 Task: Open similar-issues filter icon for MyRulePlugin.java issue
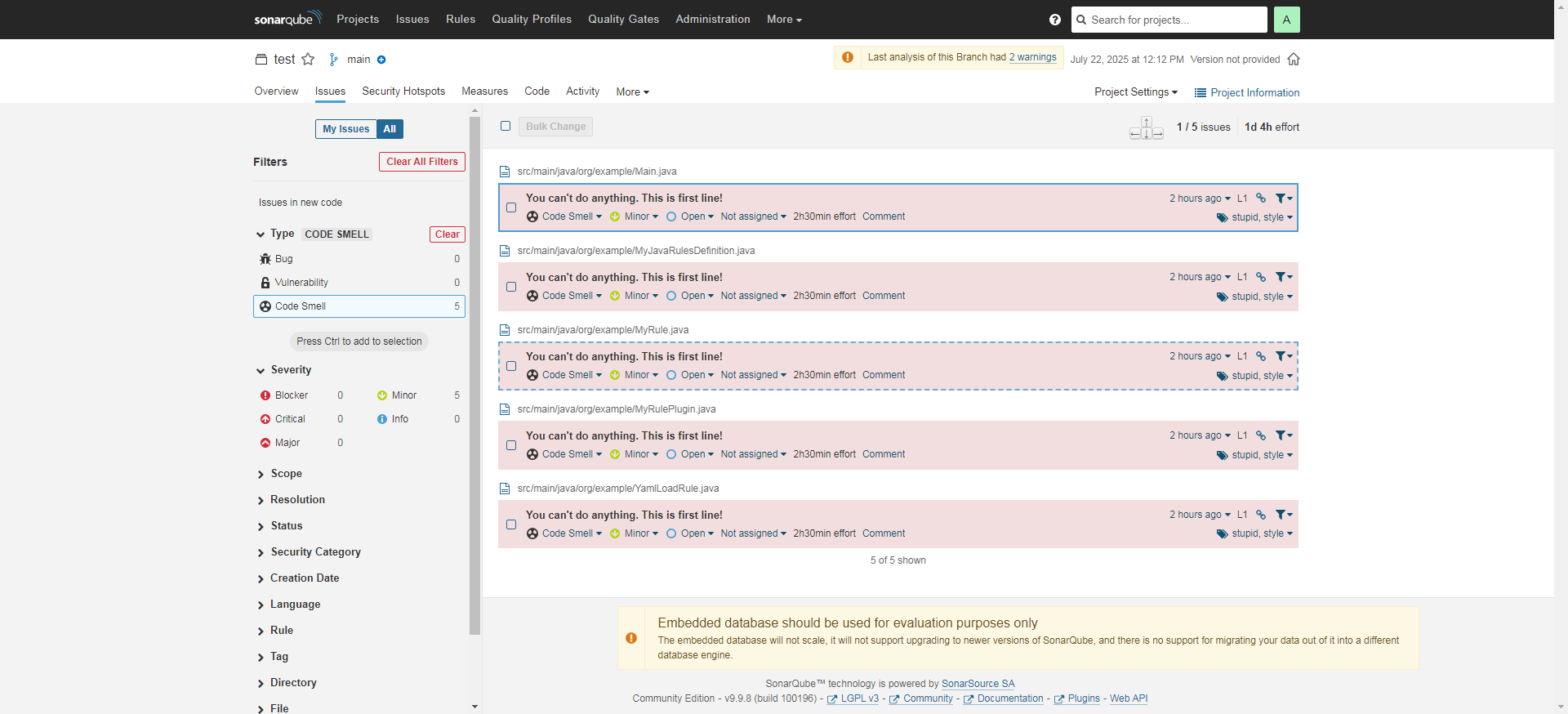tap(1284, 435)
